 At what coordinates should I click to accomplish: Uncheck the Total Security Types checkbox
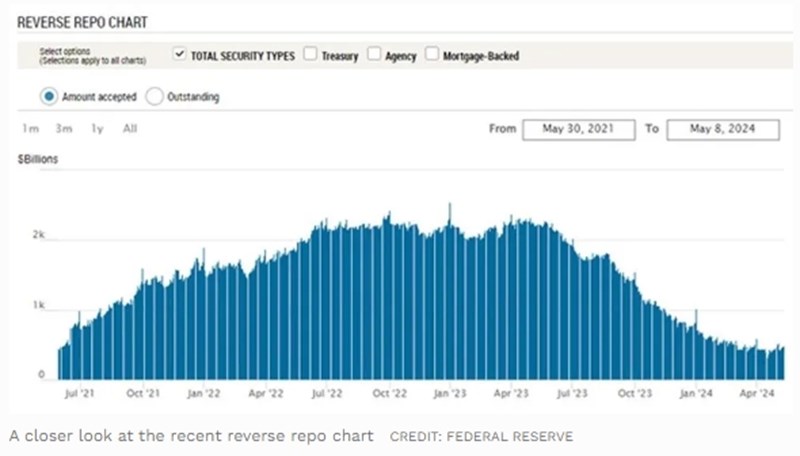tap(180, 56)
